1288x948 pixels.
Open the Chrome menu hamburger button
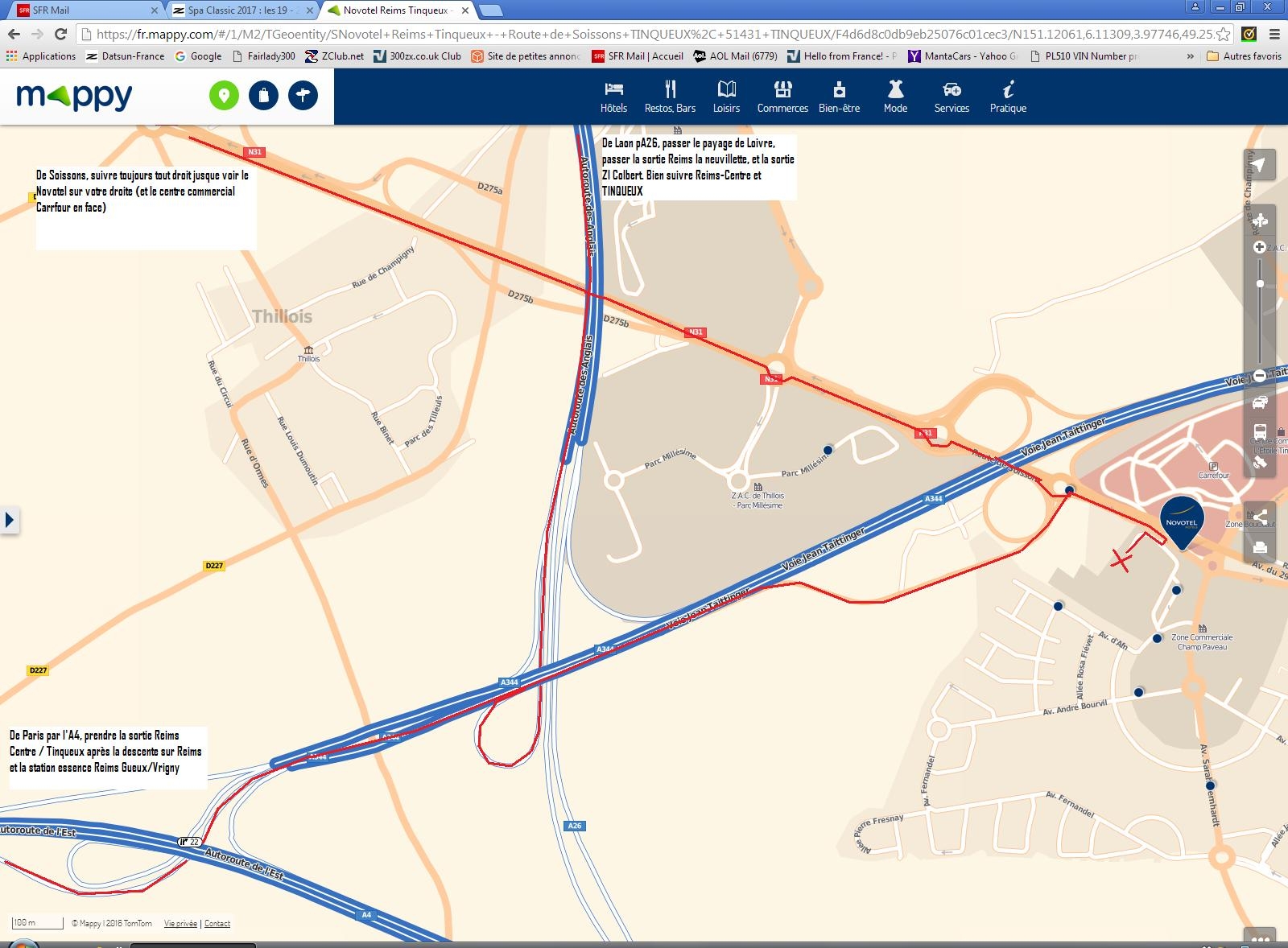[x=1274, y=34]
